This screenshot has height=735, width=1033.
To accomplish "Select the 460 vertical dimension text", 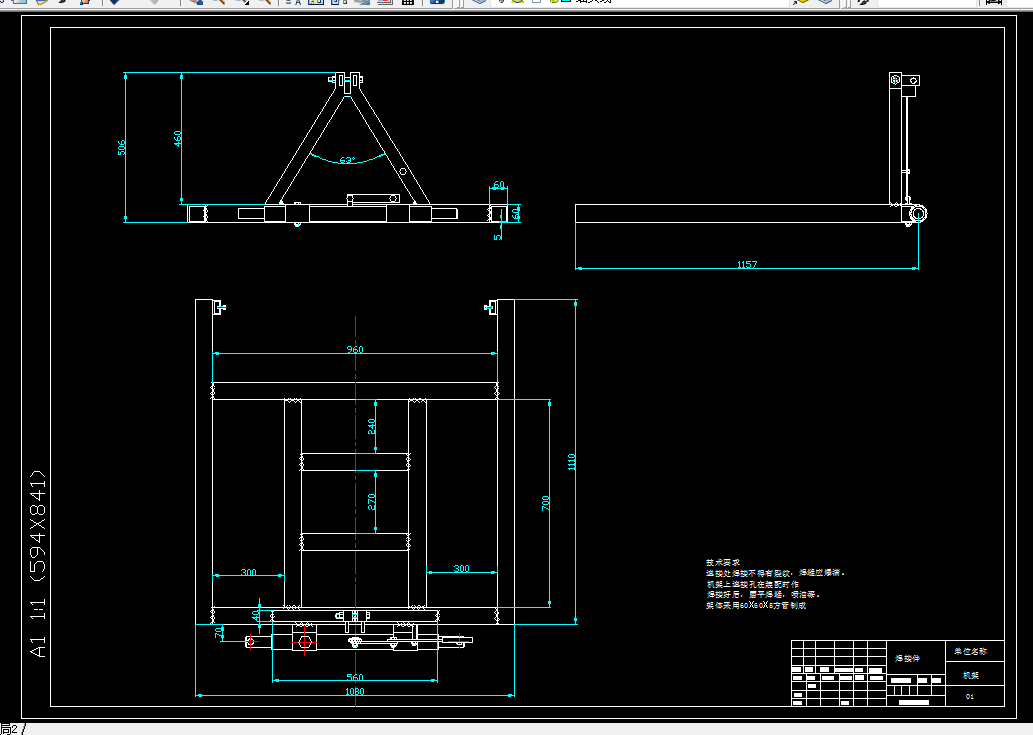I will 177,138.
